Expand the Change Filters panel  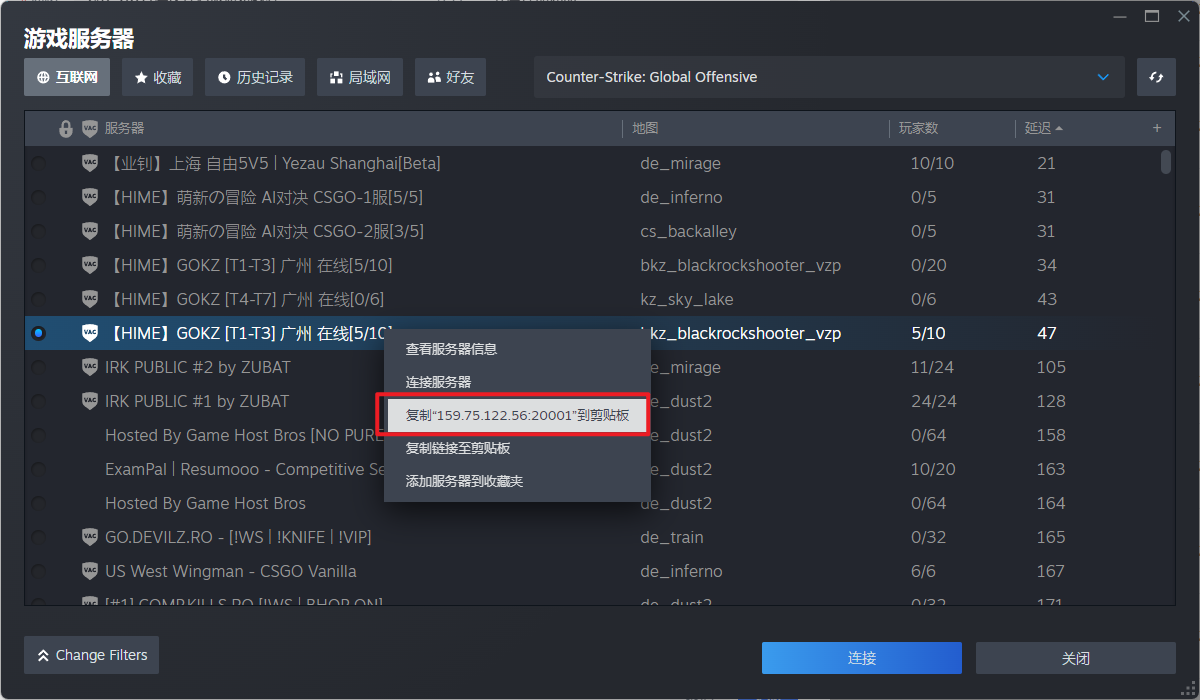91,655
